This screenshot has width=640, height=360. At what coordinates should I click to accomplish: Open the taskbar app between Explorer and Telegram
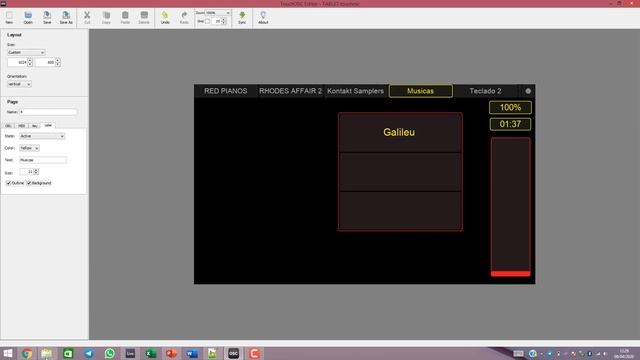tap(68, 353)
